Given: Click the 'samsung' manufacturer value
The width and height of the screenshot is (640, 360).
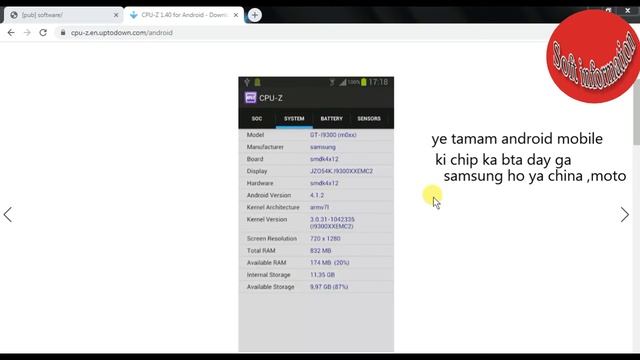Looking at the screenshot, I should pos(323,147).
